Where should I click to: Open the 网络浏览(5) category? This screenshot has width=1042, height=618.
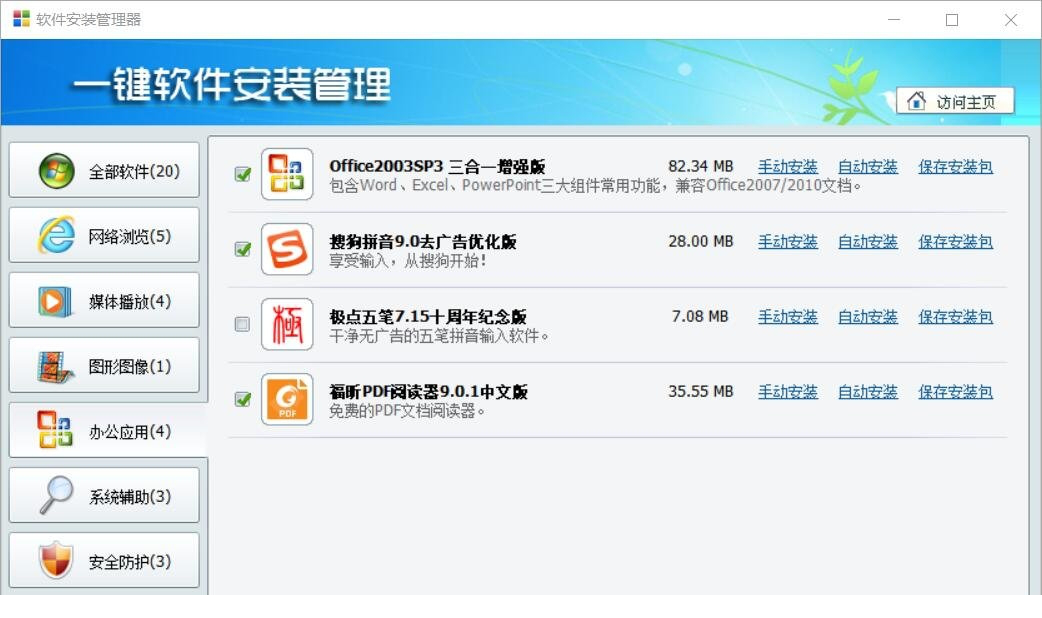104,235
